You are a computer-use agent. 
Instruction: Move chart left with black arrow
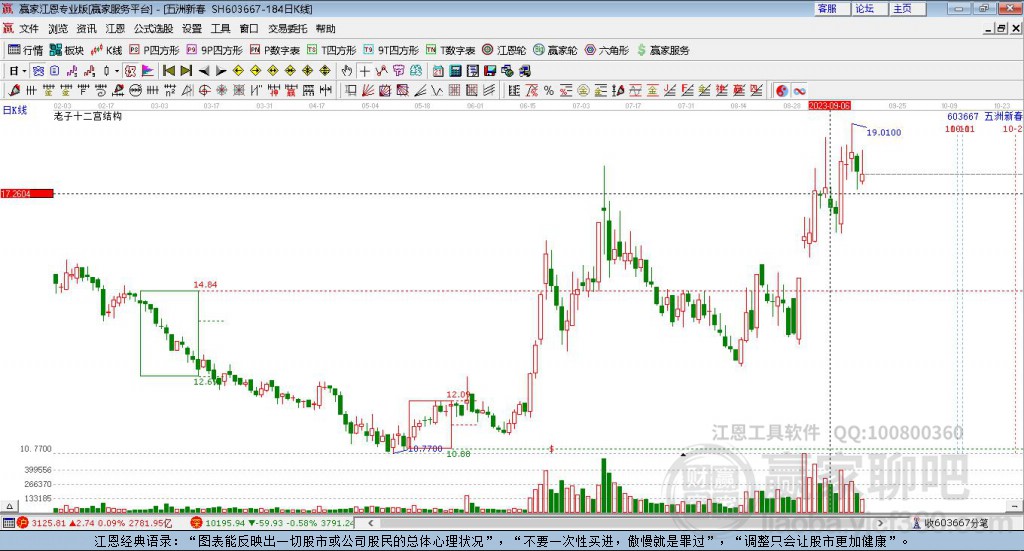click(x=204, y=71)
